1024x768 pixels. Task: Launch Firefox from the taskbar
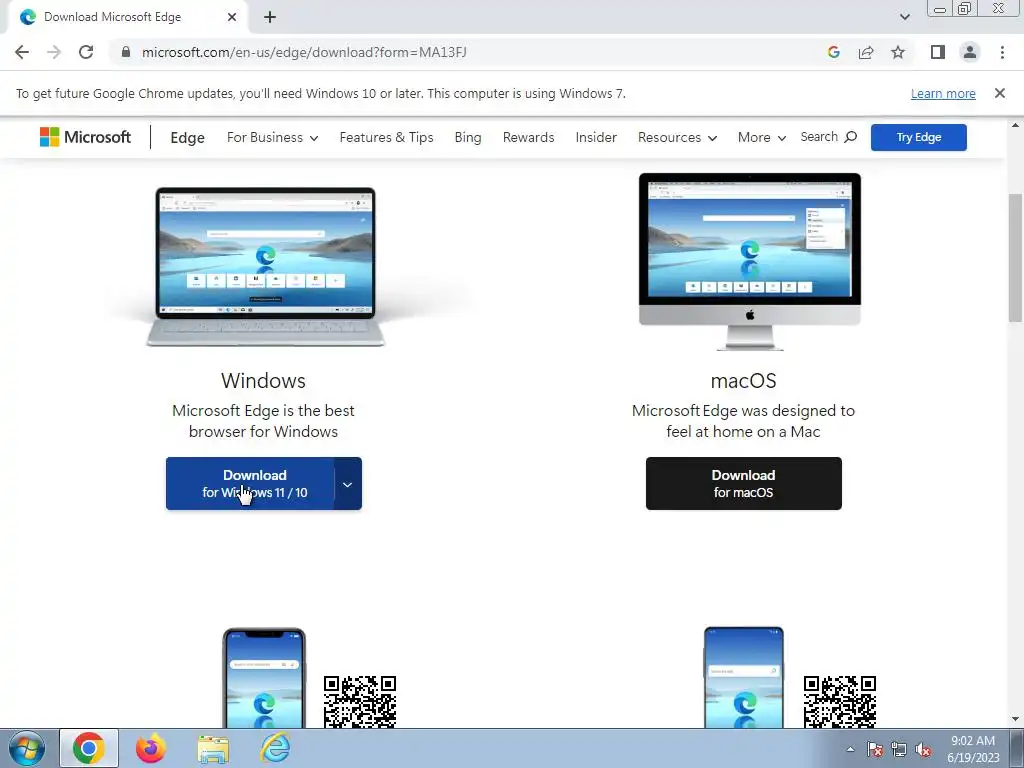point(151,748)
